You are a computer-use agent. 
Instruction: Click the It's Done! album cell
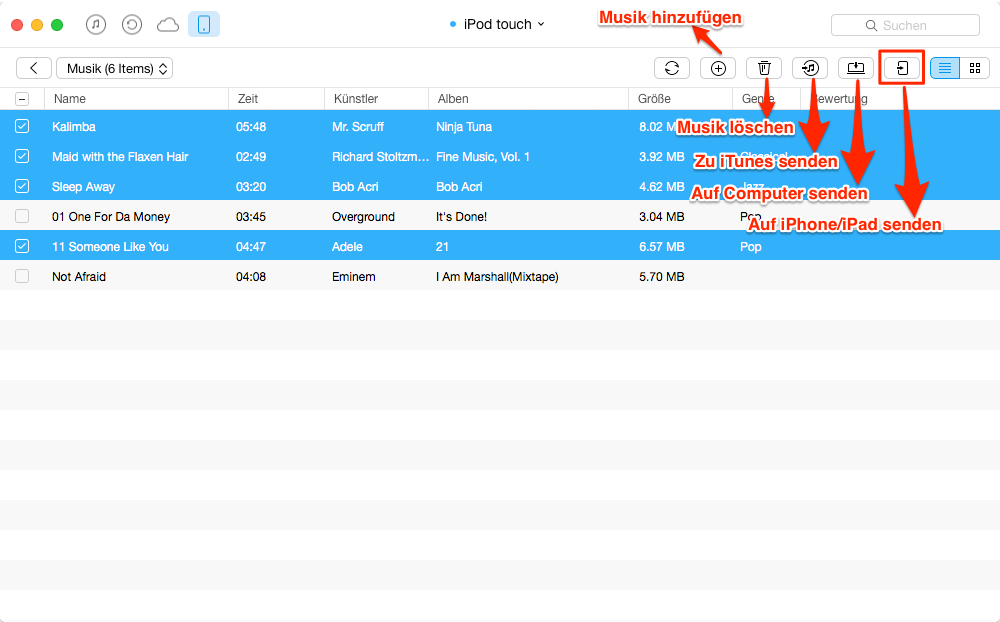pyautogui.click(x=461, y=217)
